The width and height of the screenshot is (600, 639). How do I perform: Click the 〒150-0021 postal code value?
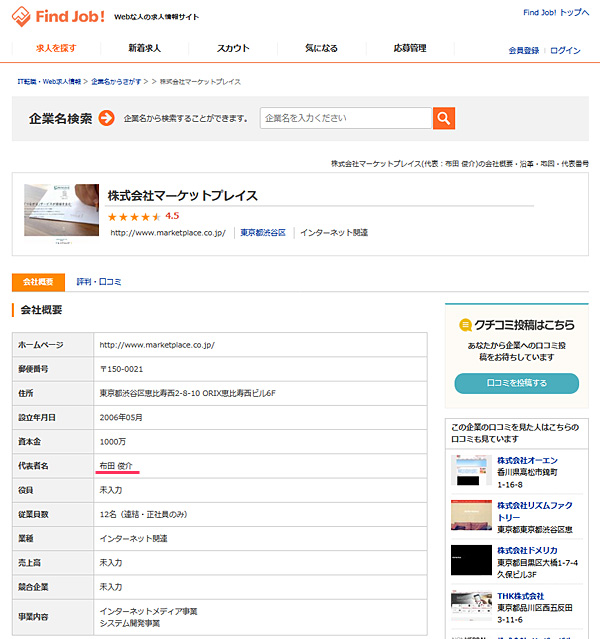pyautogui.click(x=121, y=369)
